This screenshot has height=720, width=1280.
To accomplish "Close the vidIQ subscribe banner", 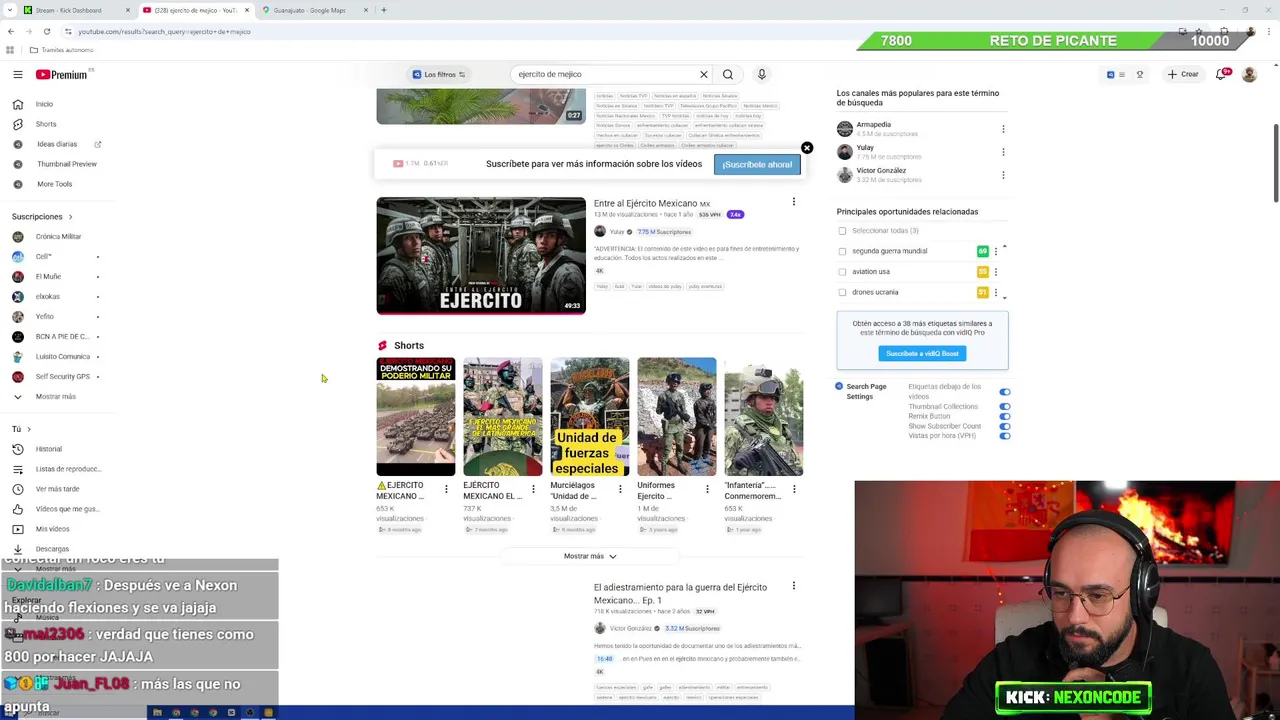I will (807, 148).
